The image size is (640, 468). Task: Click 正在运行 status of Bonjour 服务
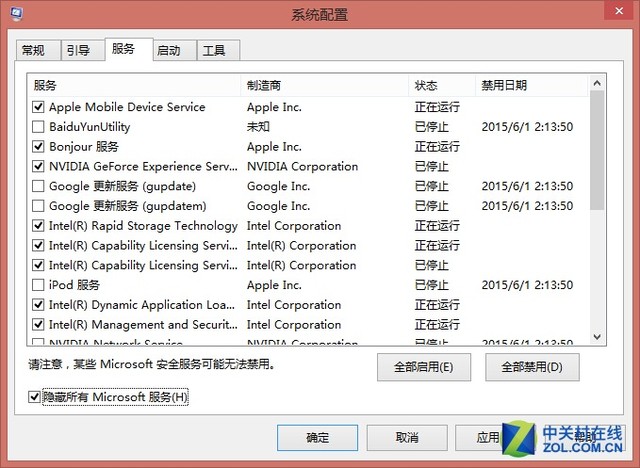pos(437,146)
